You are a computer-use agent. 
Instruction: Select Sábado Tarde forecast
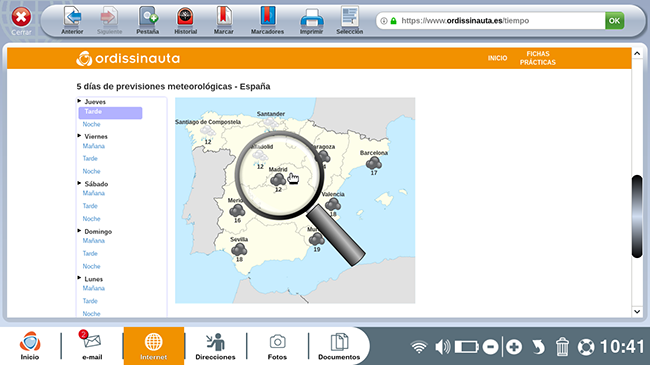click(x=90, y=206)
